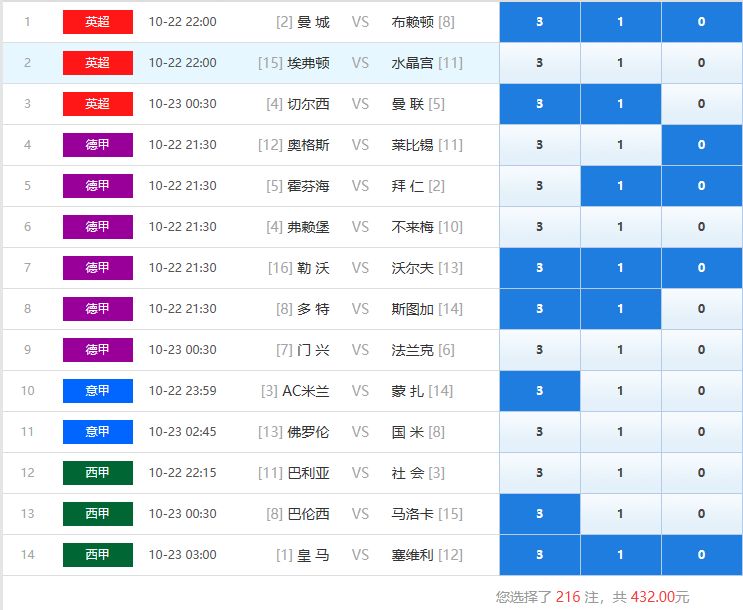This screenshot has width=743, height=610.
Task: Select result 1 for 门兴 vs 法兰克
Action: (621, 350)
